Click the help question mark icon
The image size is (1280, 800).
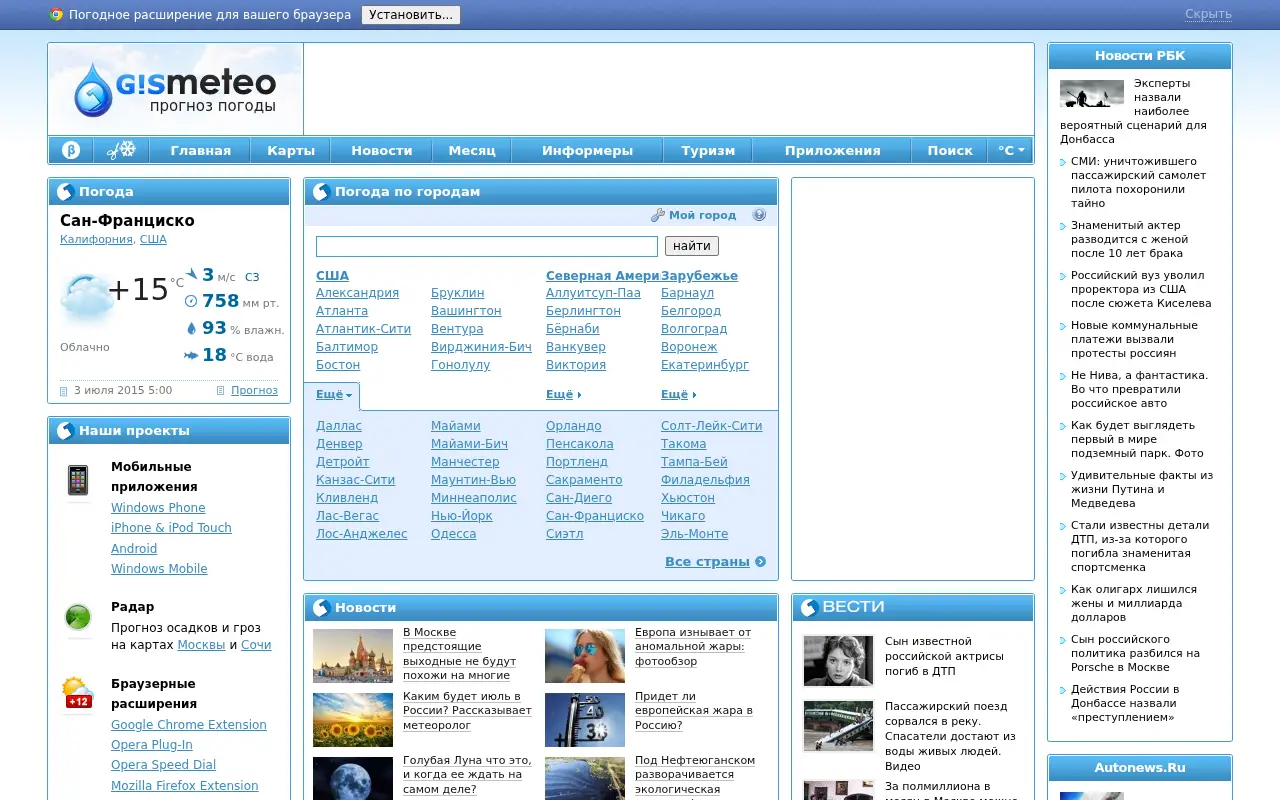(x=759, y=215)
